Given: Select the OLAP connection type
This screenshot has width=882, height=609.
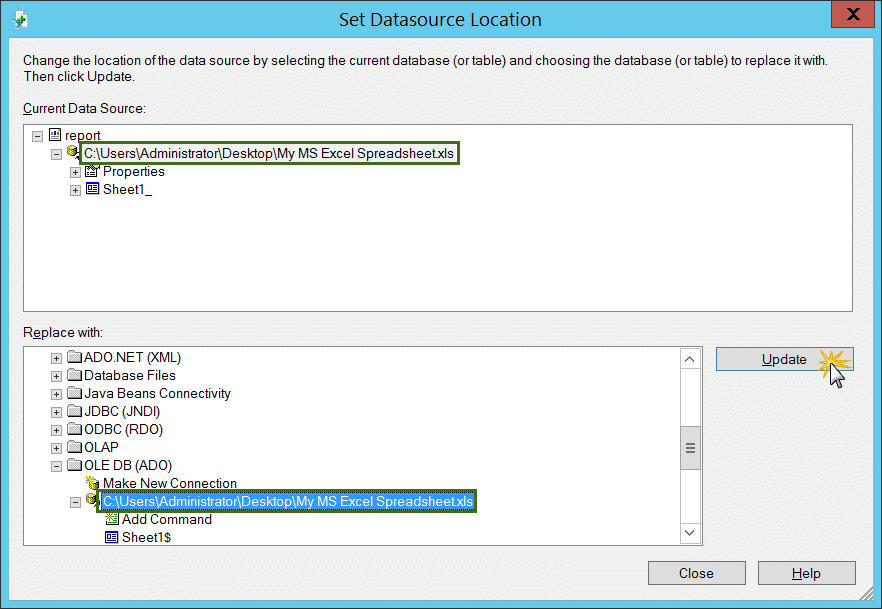Looking at the screenshot, I should point(101,447).
